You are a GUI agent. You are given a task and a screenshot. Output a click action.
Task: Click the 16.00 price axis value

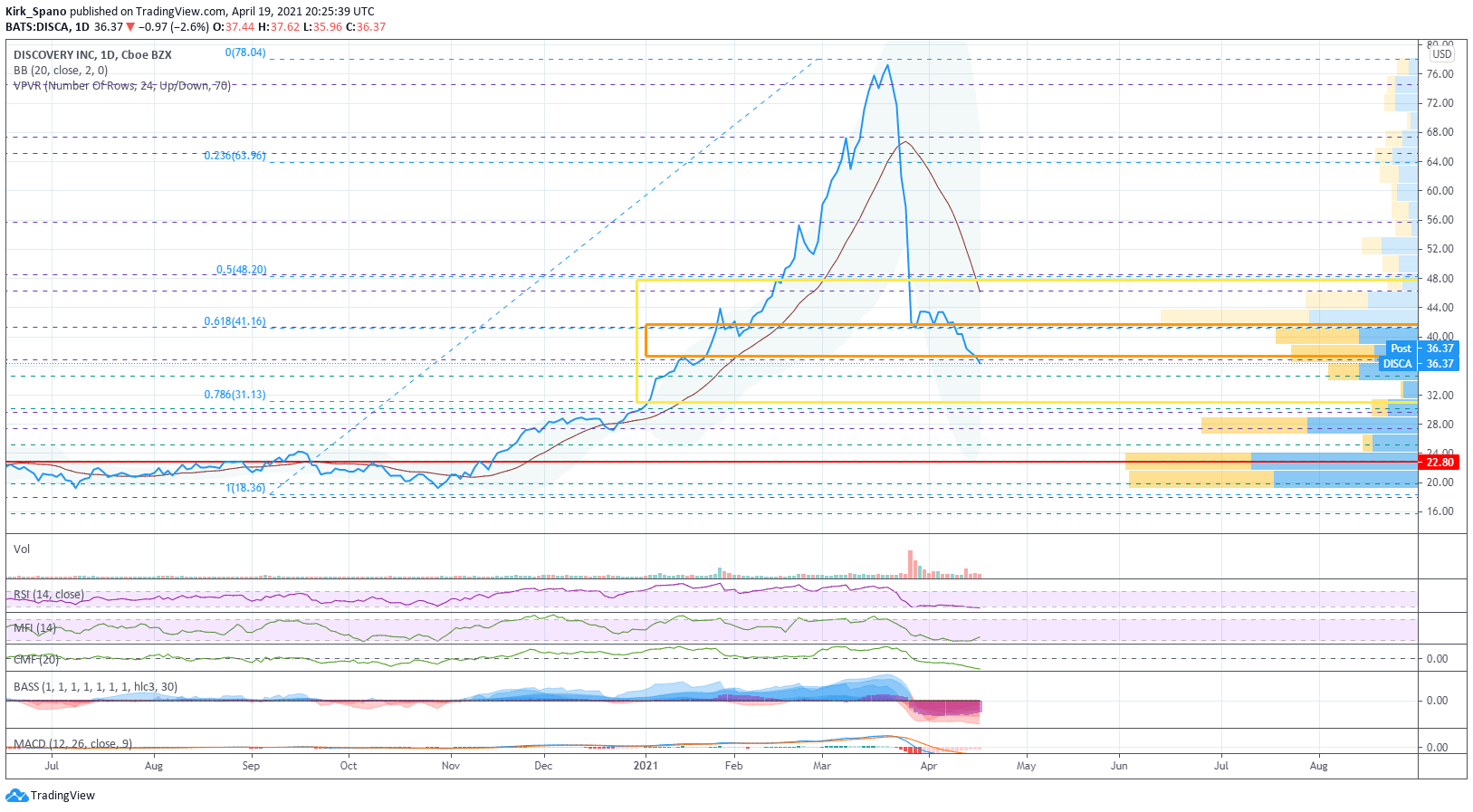click(1440, 511)
